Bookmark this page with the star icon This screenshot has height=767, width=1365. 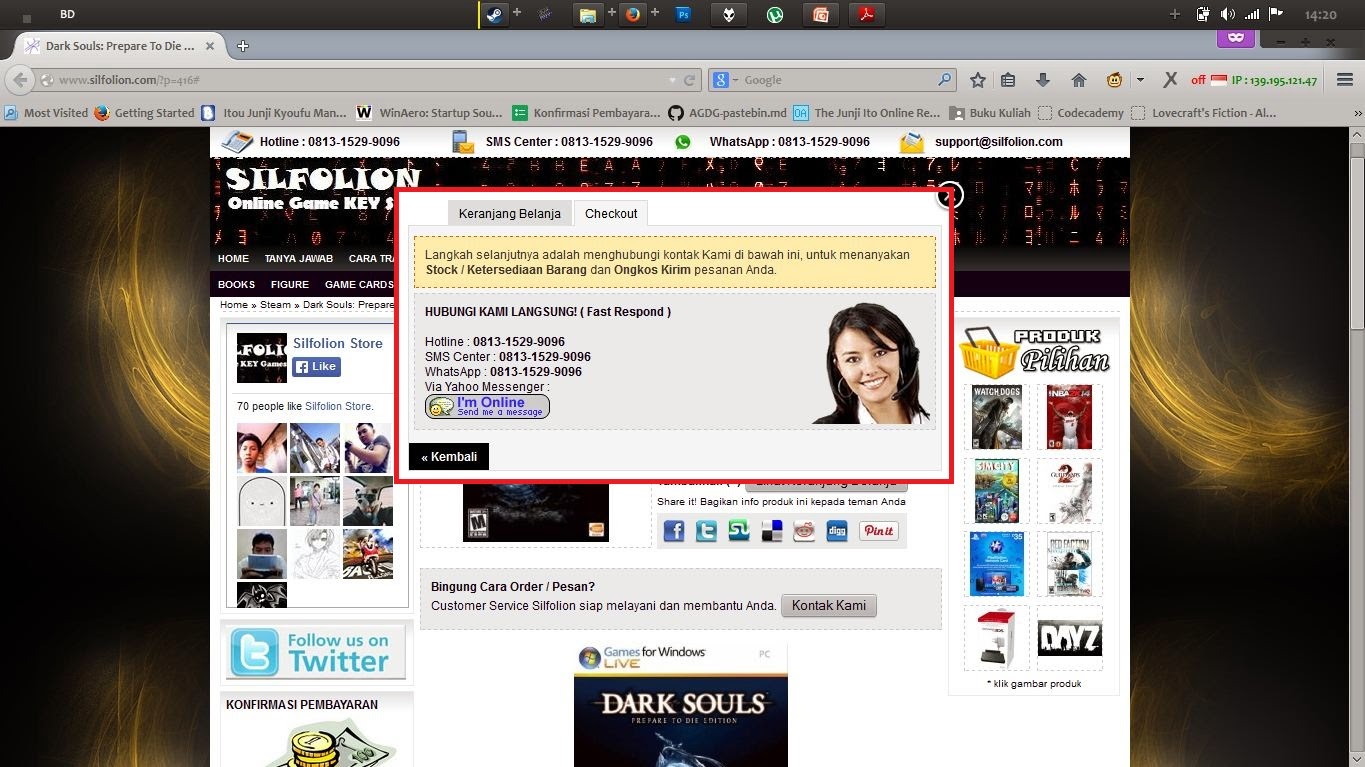(x=978, y=80)
